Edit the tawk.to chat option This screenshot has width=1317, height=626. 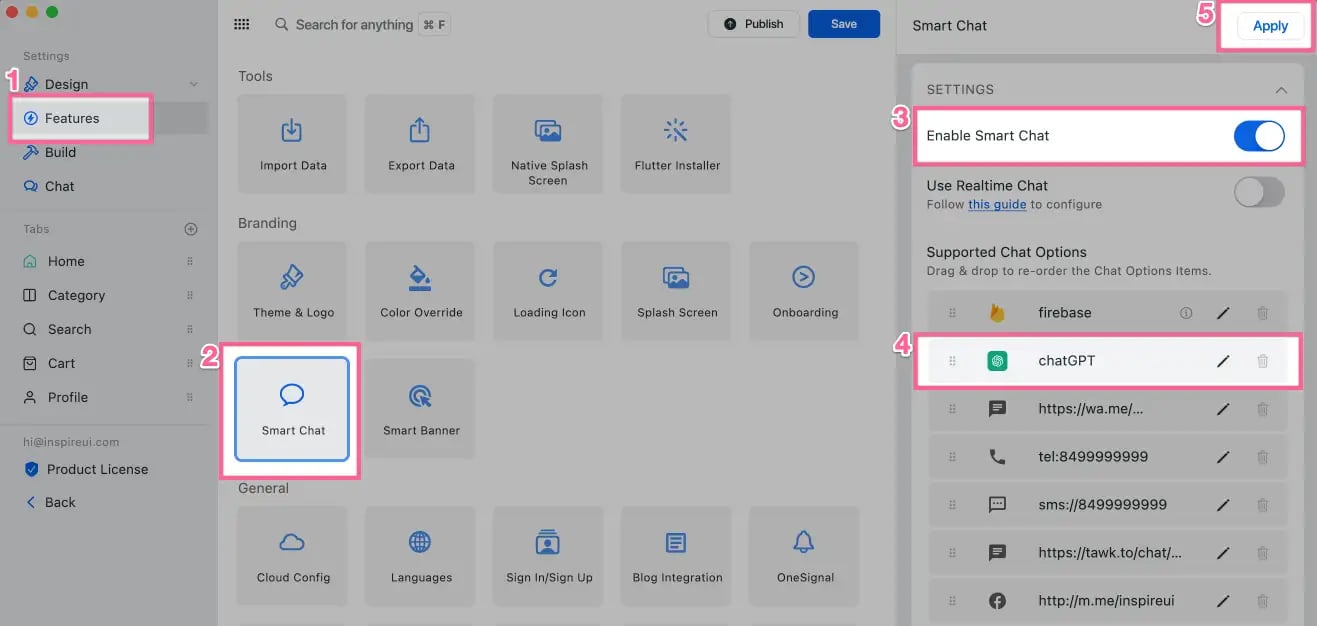click(1222, 553)
